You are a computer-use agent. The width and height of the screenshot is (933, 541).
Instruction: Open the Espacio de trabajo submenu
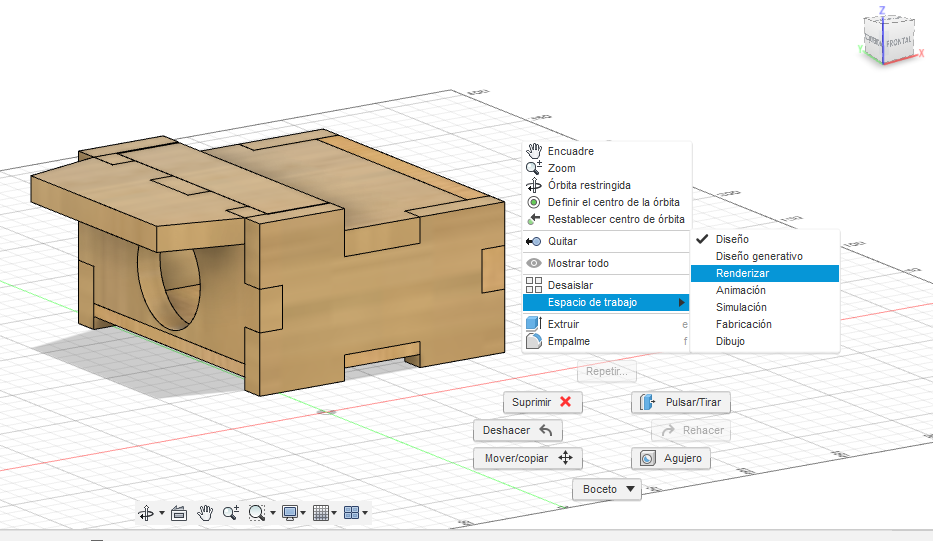(x=606, y=302)
